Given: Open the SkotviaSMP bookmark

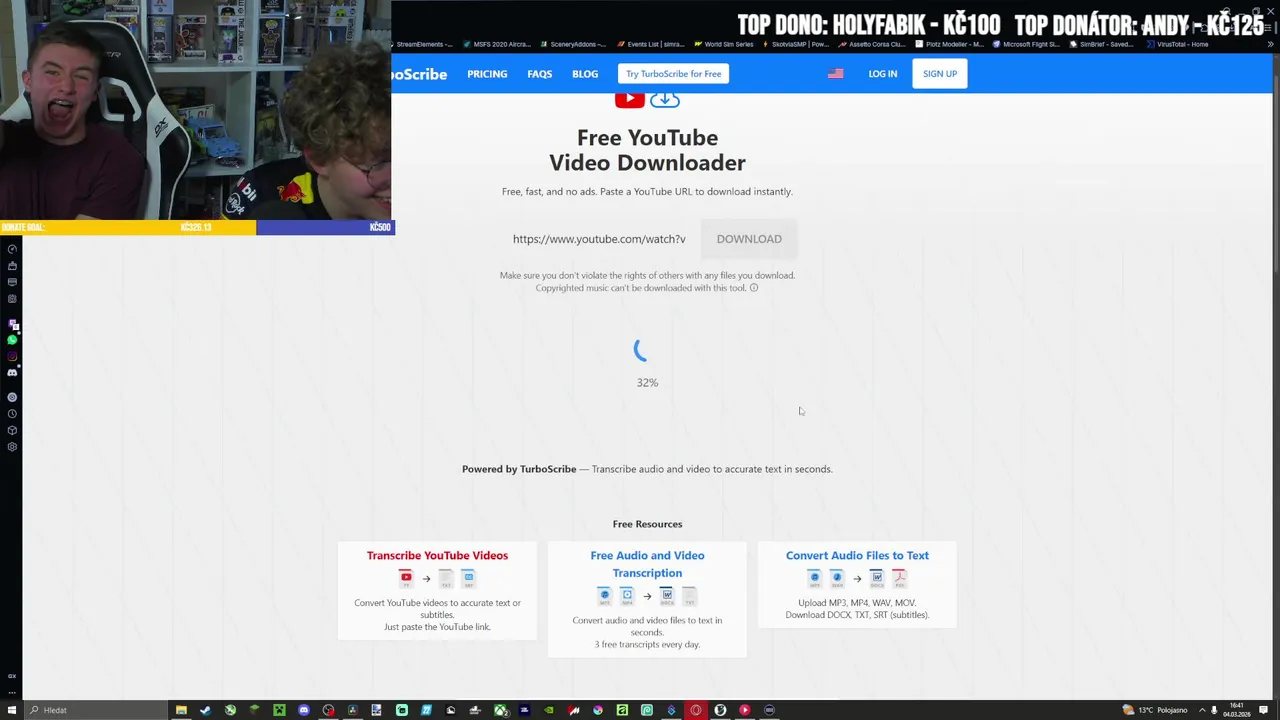Looking at the screenshot, I should [x=797, y=44].
